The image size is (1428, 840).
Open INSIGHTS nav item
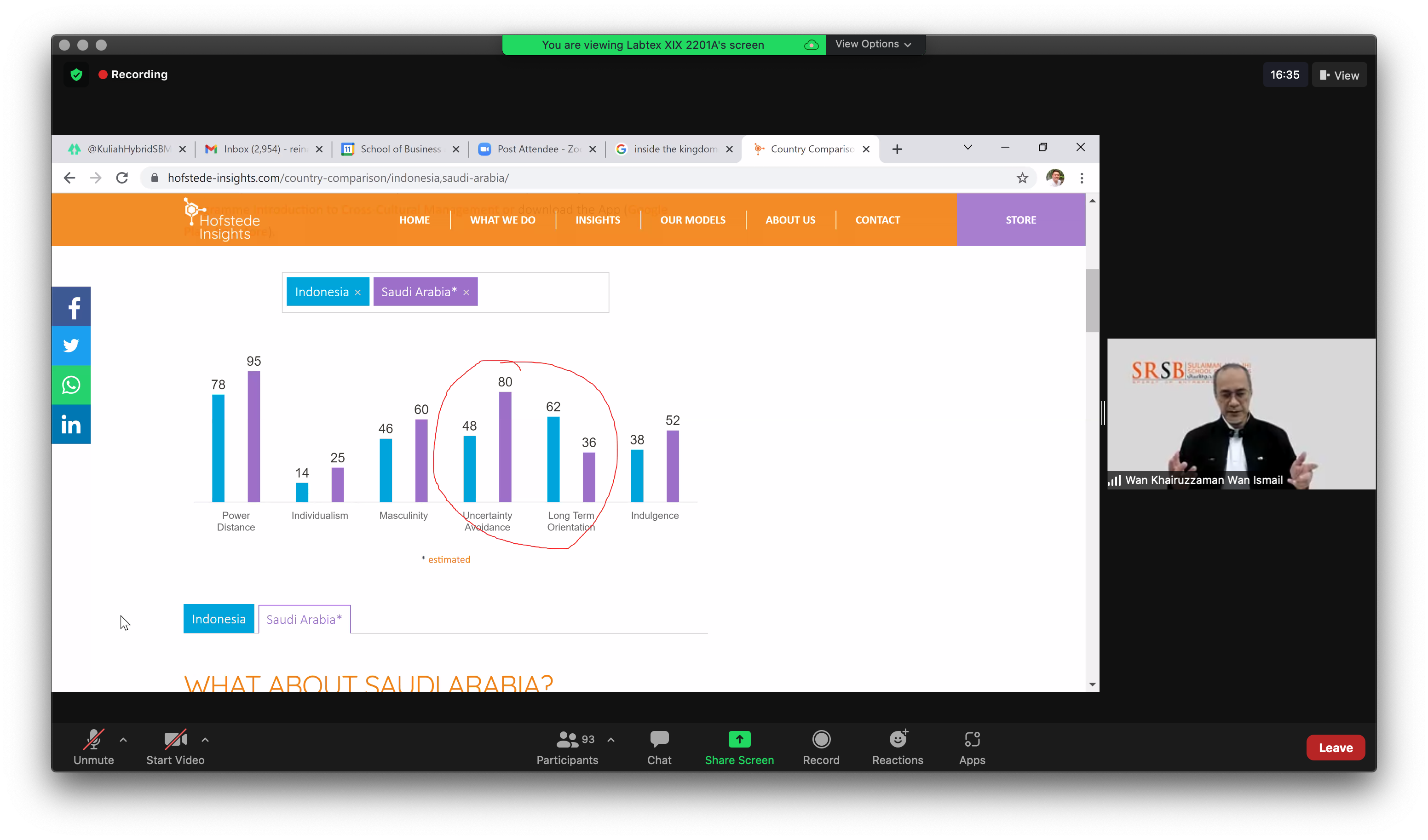tap(598, 220)
